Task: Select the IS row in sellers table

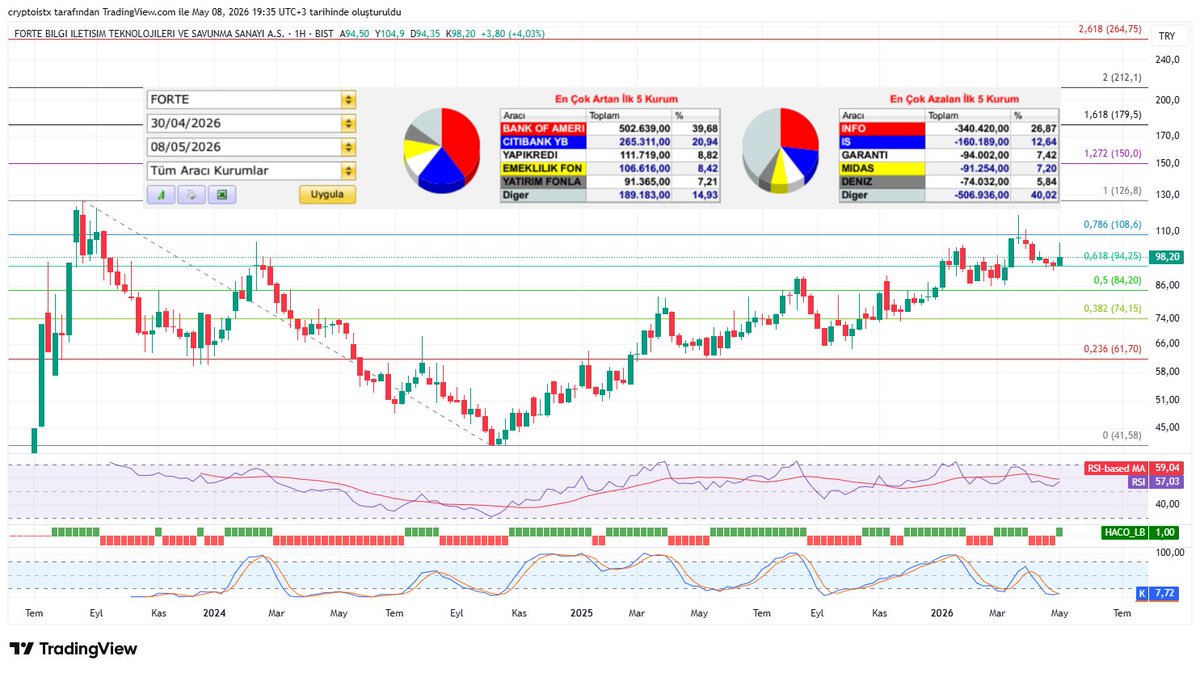Action: [949, 142]
